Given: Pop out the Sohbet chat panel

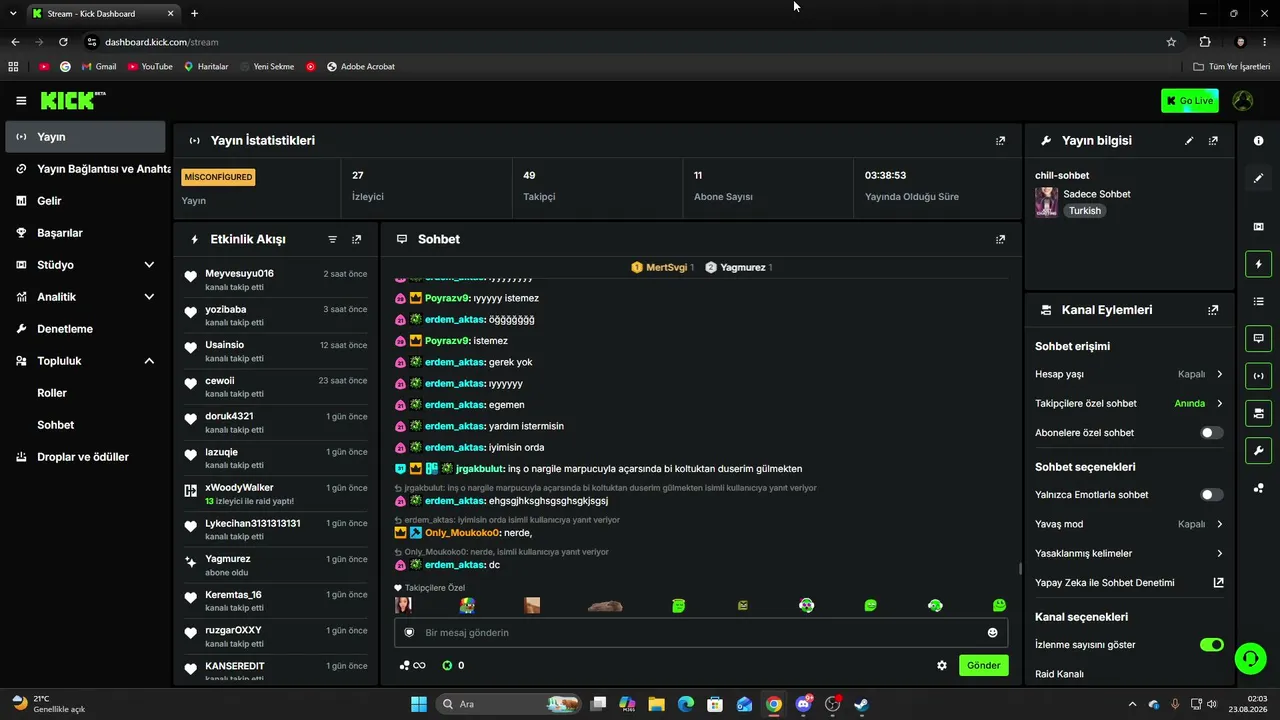Looking at the screenshot, I should 1000,240.
